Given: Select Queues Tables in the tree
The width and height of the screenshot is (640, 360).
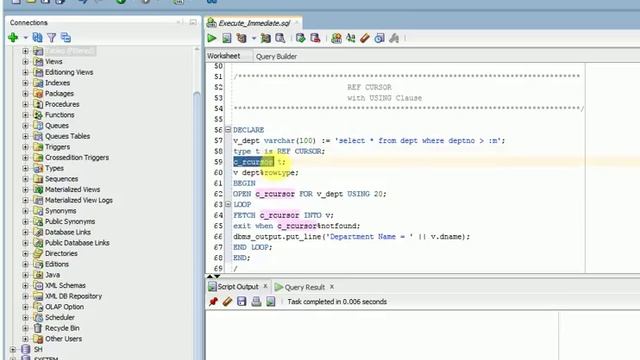Looking at the screenshot, I should pos(67,136).
